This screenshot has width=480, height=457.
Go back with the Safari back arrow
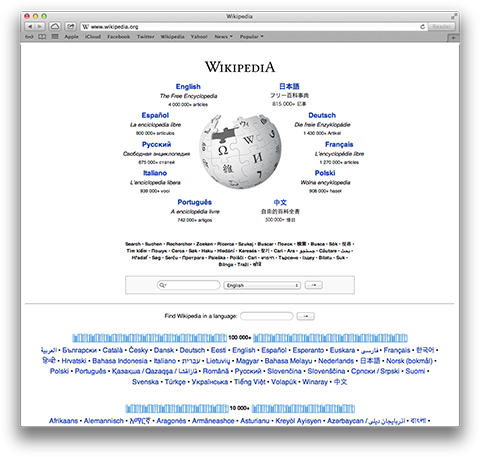tap(30, 26)
